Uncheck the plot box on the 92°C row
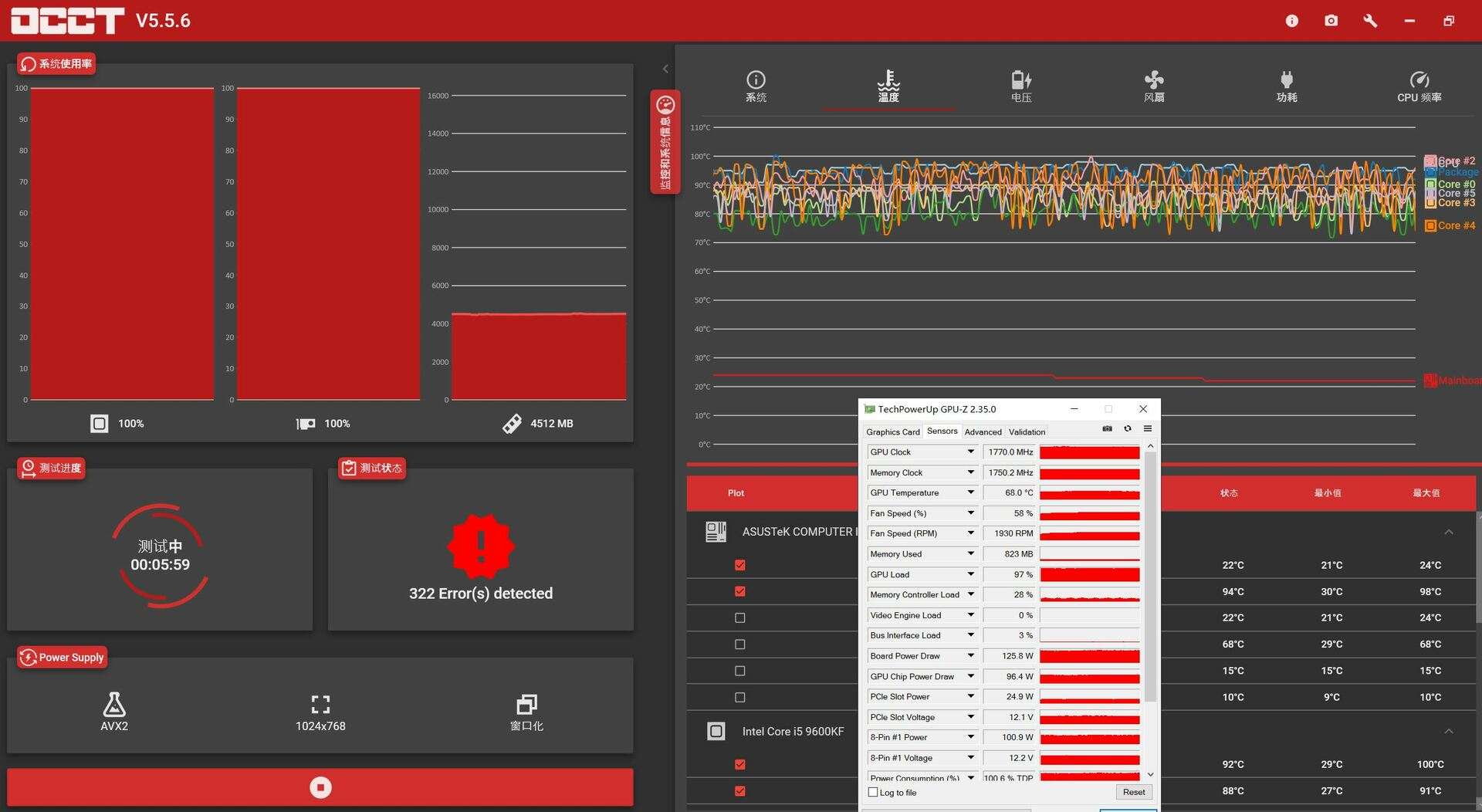The height and width of the screenshot is (812, 1482). coord(740,764)
